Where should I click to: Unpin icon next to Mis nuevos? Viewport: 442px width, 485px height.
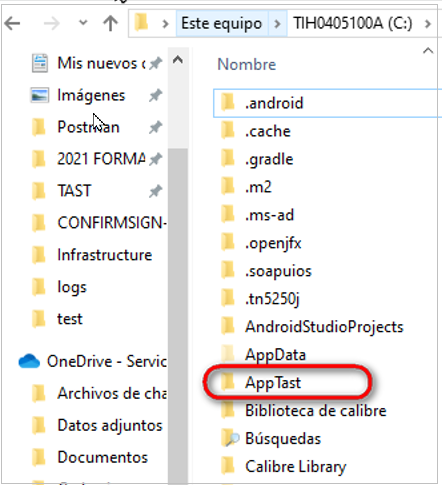[155, 63]
